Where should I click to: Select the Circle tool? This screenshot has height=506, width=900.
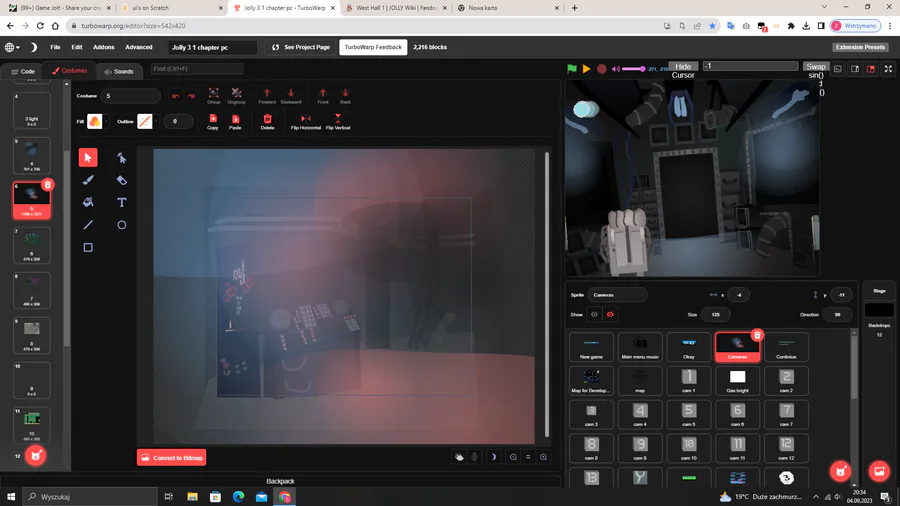point(122,225)
